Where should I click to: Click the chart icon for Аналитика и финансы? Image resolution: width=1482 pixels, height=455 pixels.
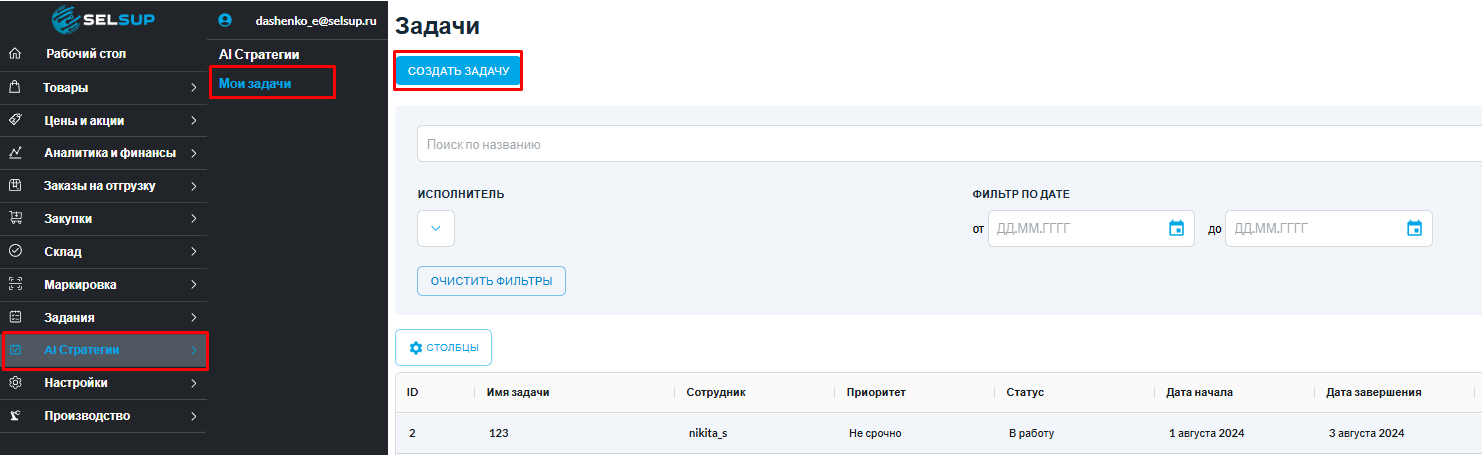pyautogui.click(x=15, y=153)
